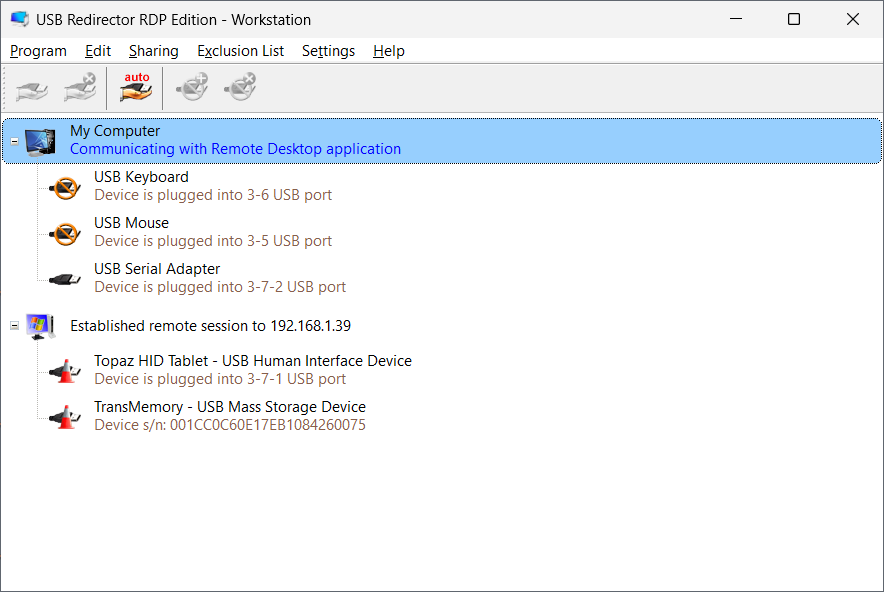Click the excluded USB Mouse device icon
The width and height of the screenshot is (884, 592).
pos(65,233)
